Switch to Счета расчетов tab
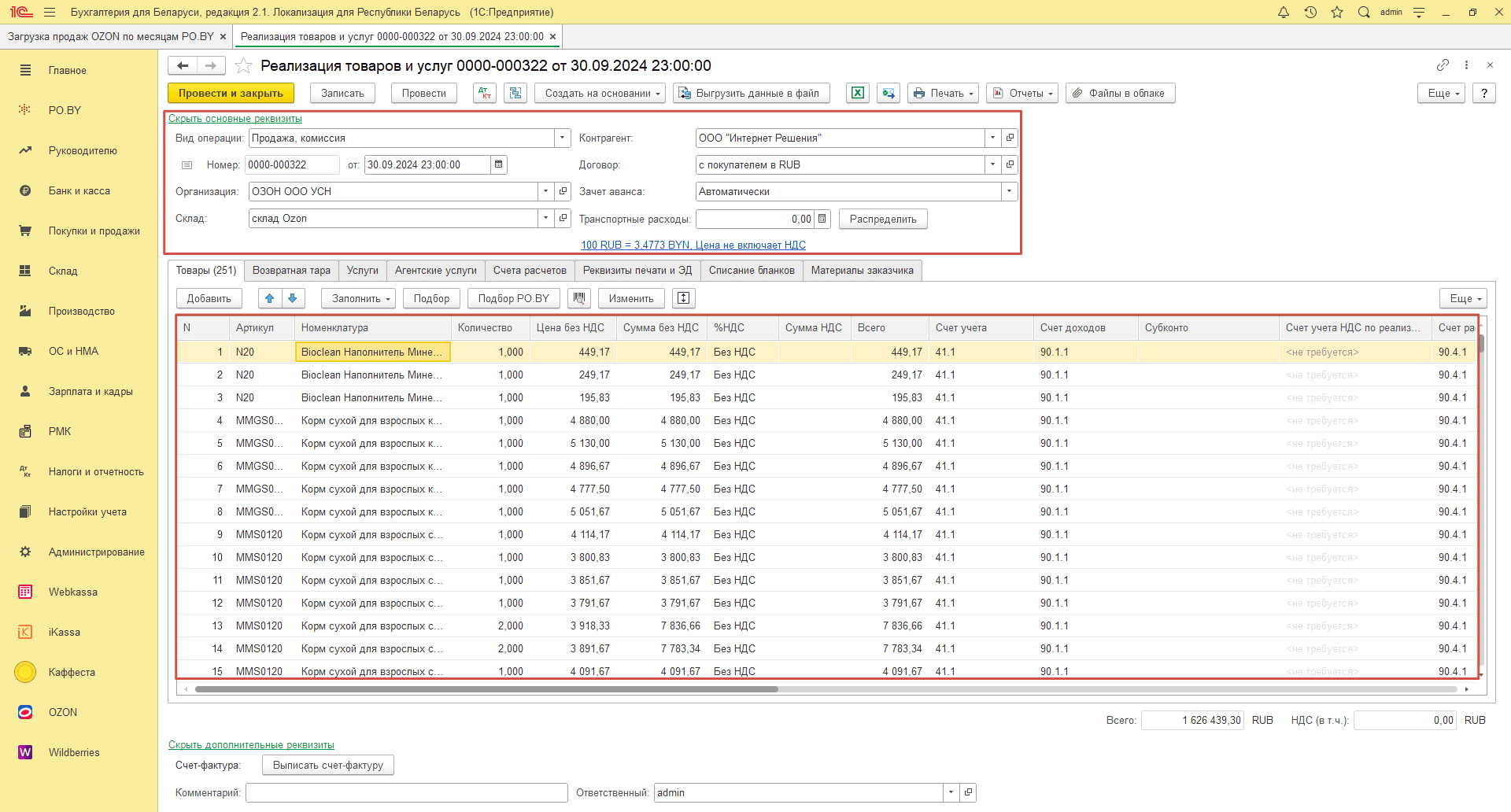1511x812 pixels. (x=530, y=270)
